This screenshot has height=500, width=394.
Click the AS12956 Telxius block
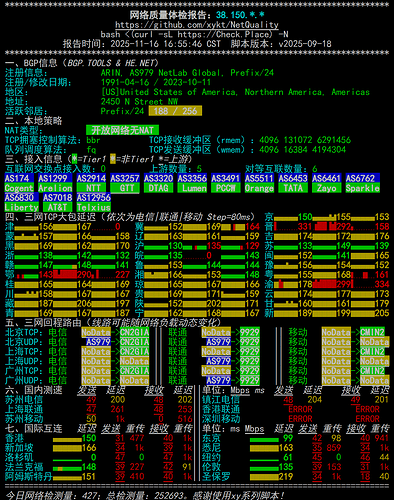tap(94, 202)
